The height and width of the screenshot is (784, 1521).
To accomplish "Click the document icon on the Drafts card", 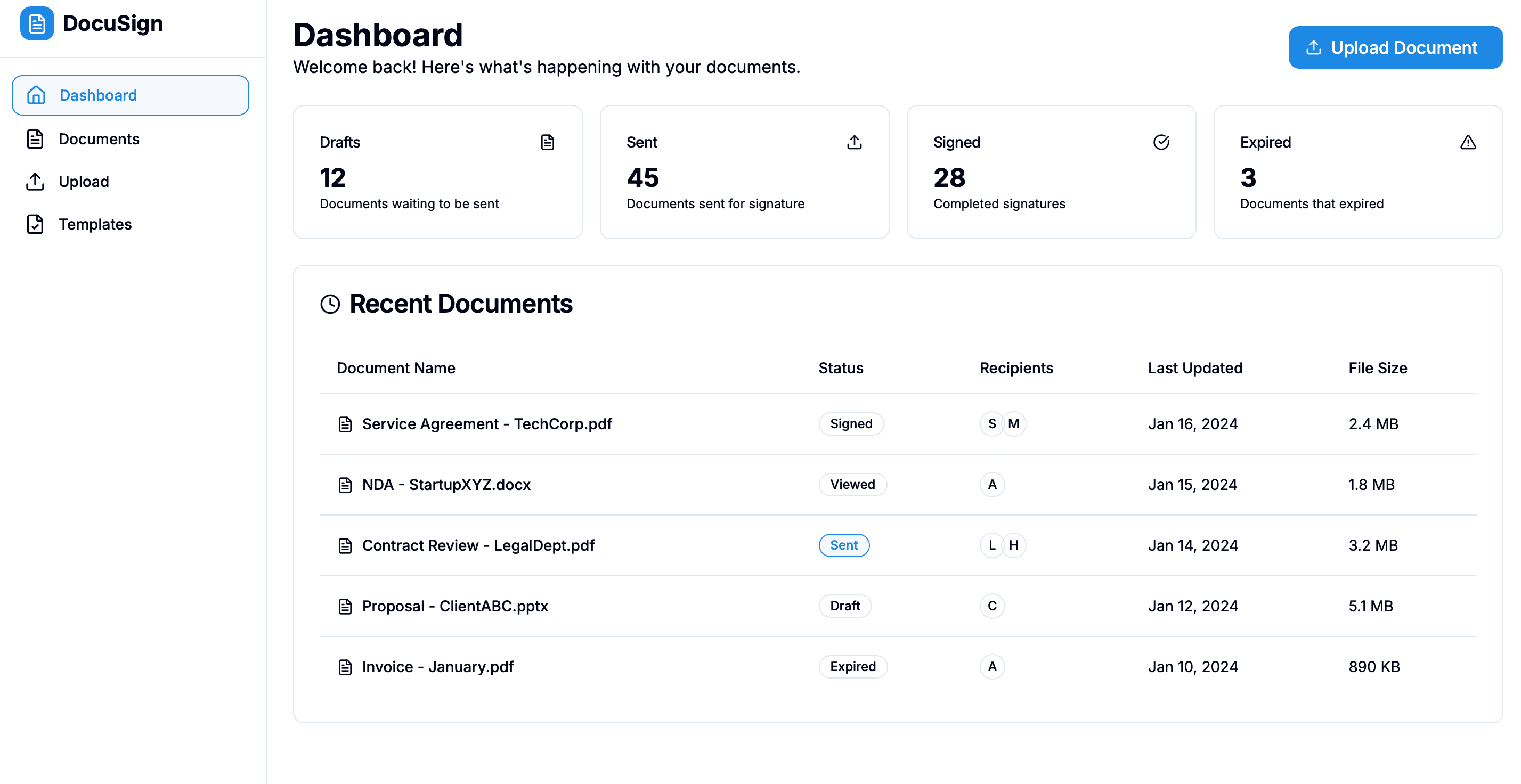I will pos(547,142).
